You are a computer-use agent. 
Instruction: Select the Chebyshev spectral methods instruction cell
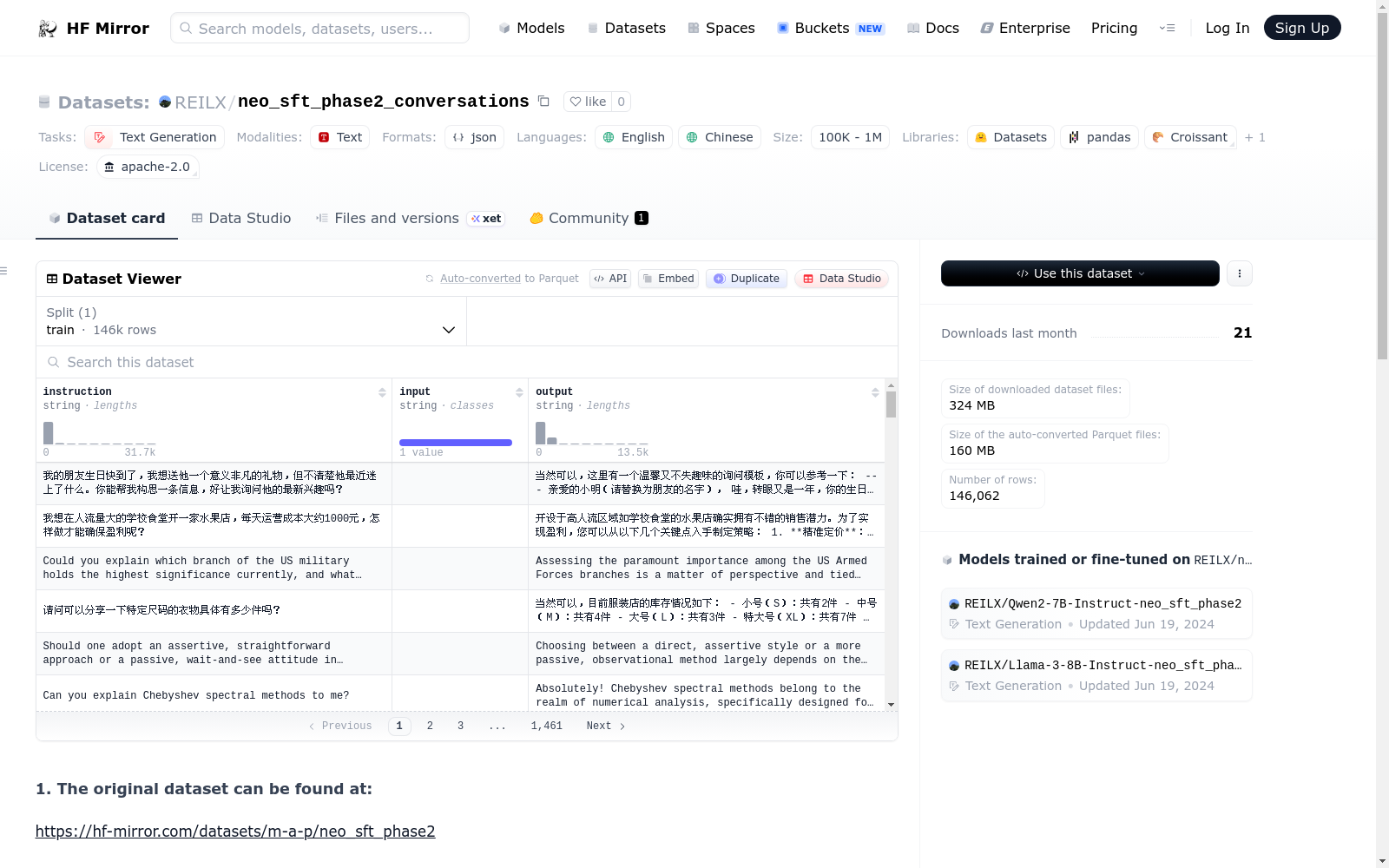tap(214, 696)
